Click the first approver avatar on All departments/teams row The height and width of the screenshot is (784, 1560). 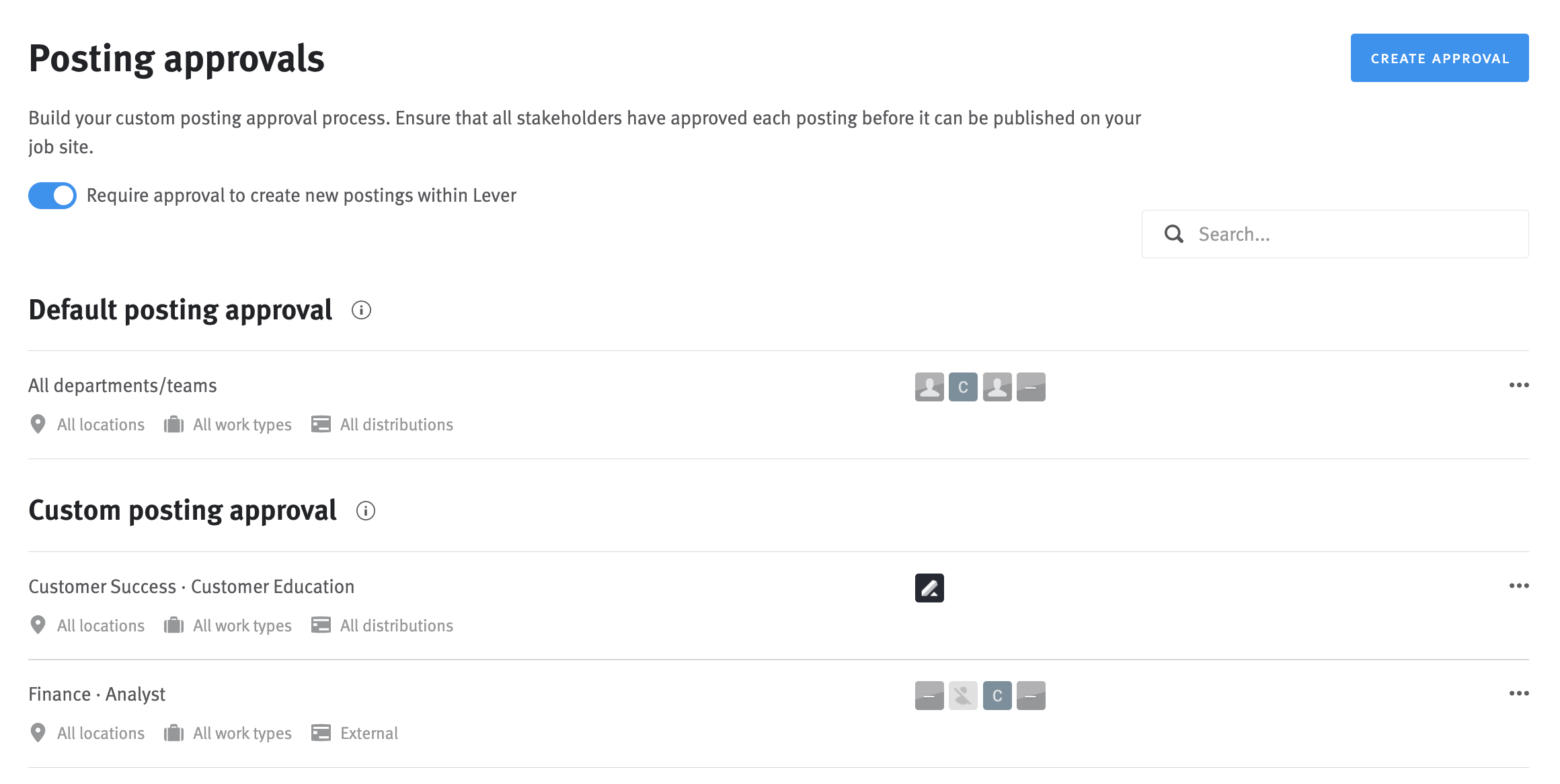click(930, 387)
